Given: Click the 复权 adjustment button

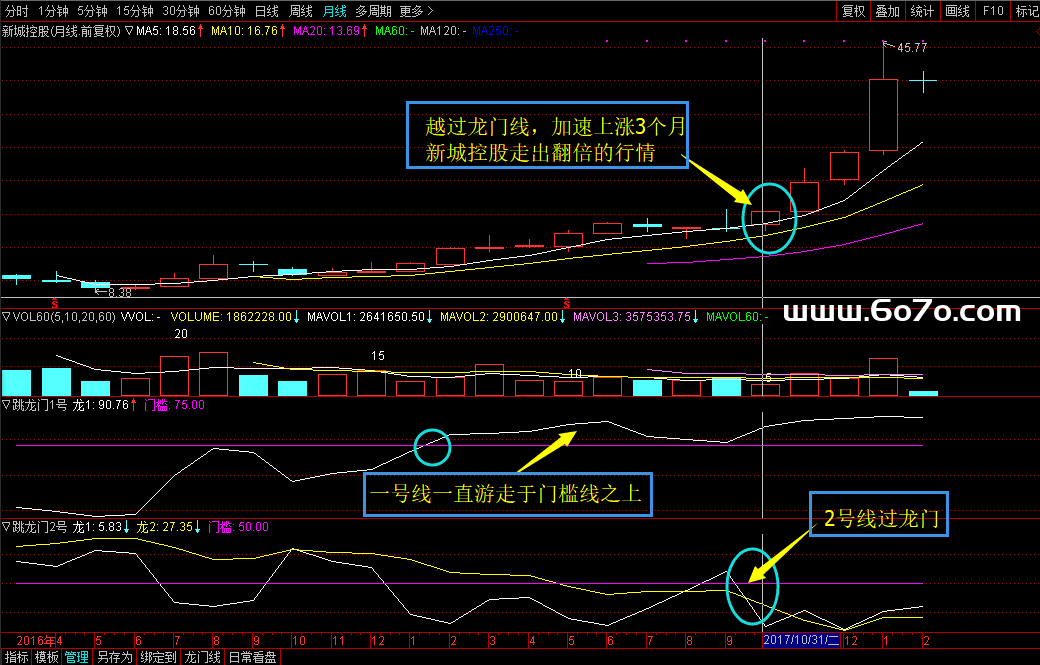Looking at the screenshot, I should 853,11.
